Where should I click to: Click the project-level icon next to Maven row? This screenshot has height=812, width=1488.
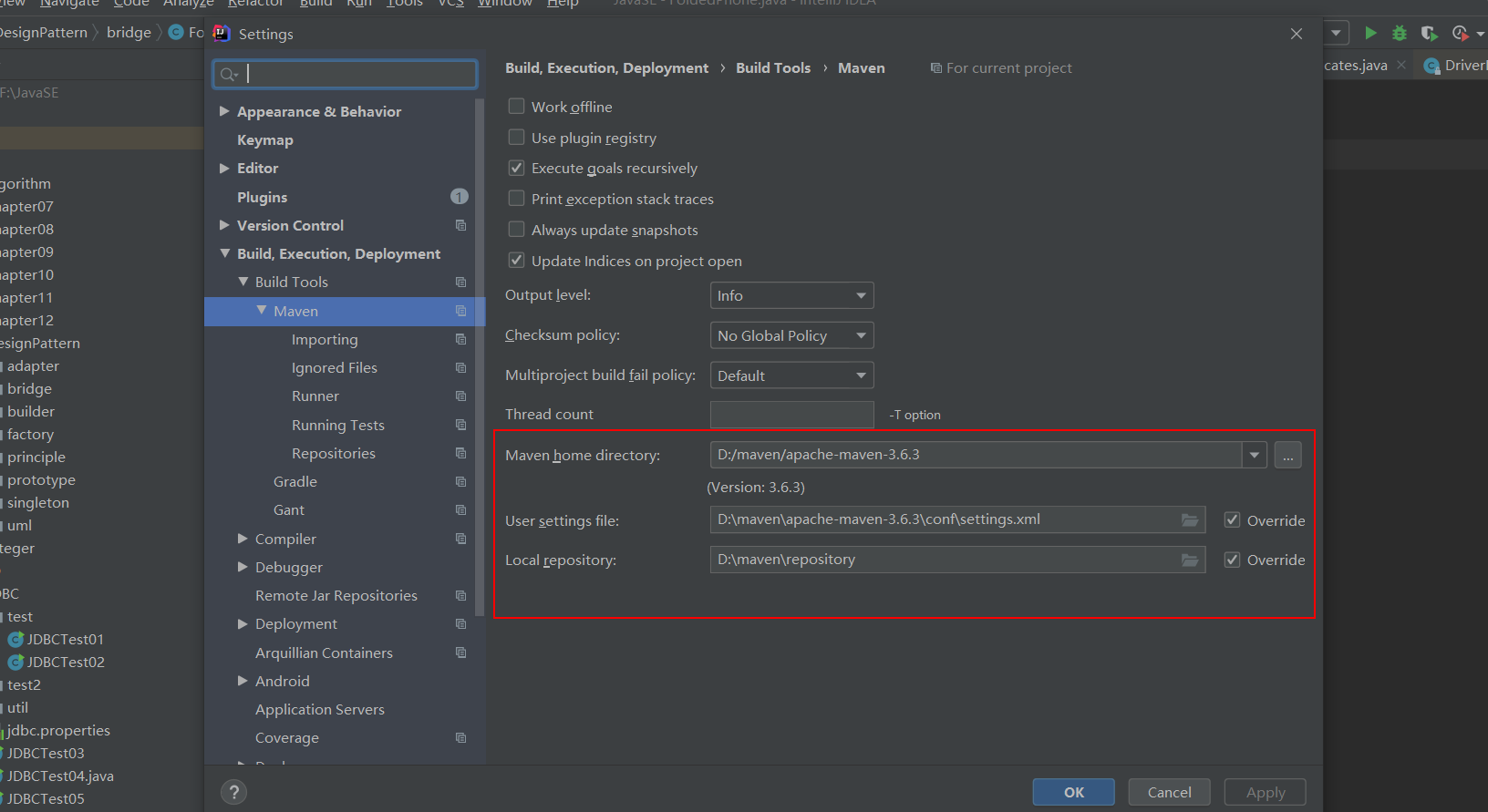coord(460,311)
